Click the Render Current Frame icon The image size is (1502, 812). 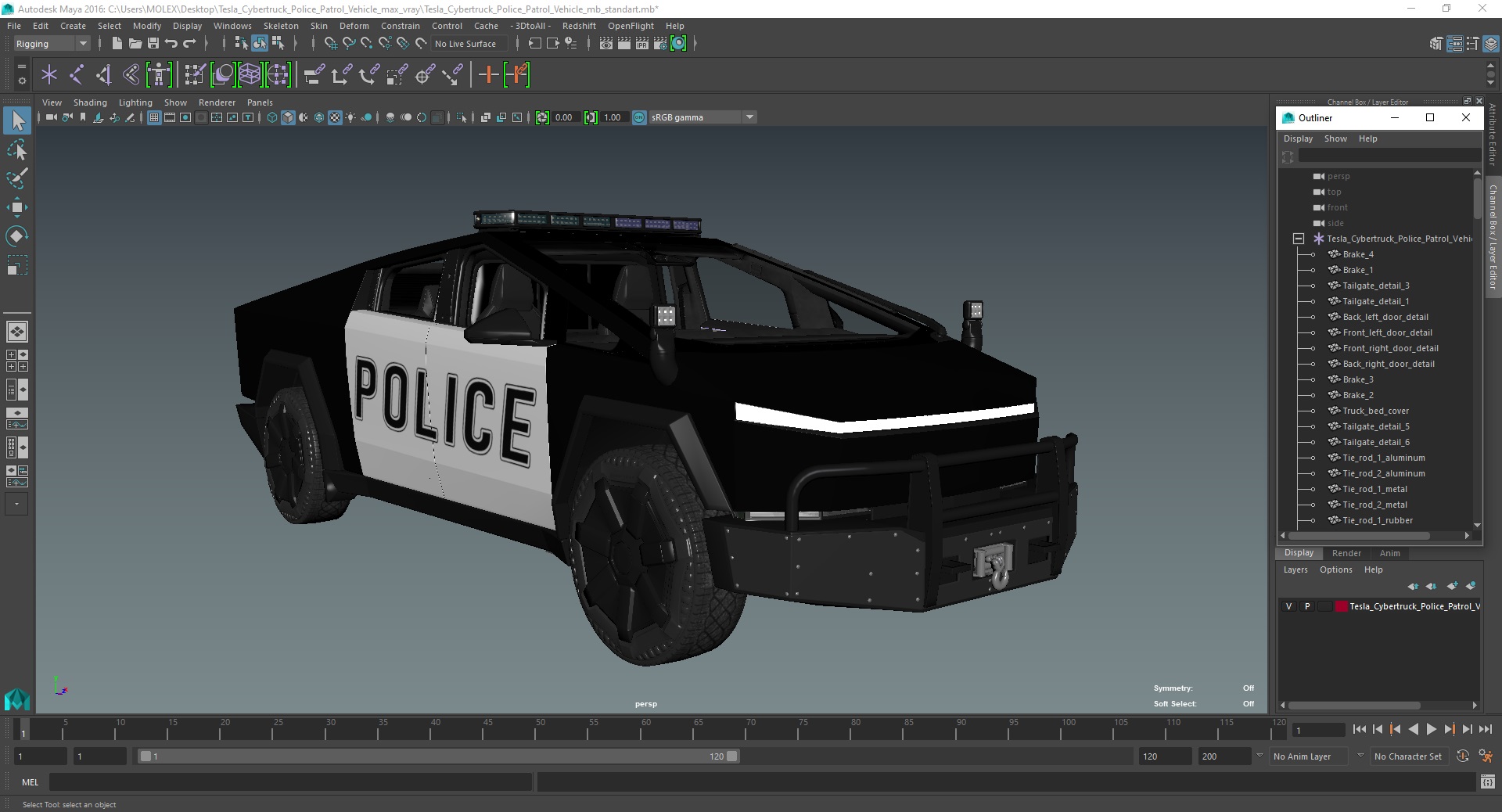pyautogui.click(x=624, y=44)
